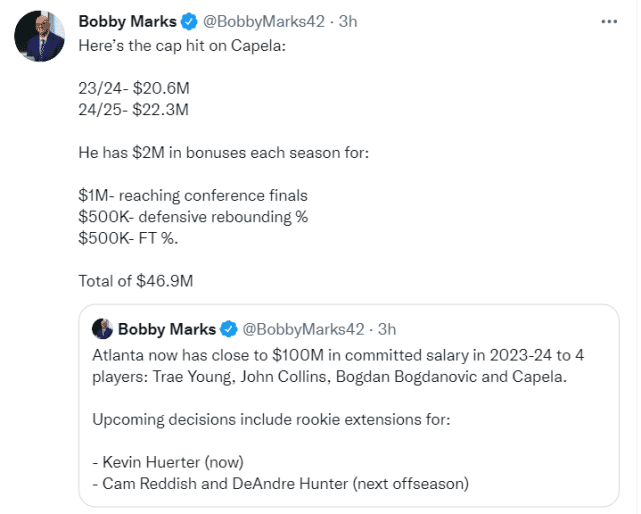Open the Bobby Marks name in the quoted tweet
Viewport: 641px width, 514px height.
click(167, 329)
